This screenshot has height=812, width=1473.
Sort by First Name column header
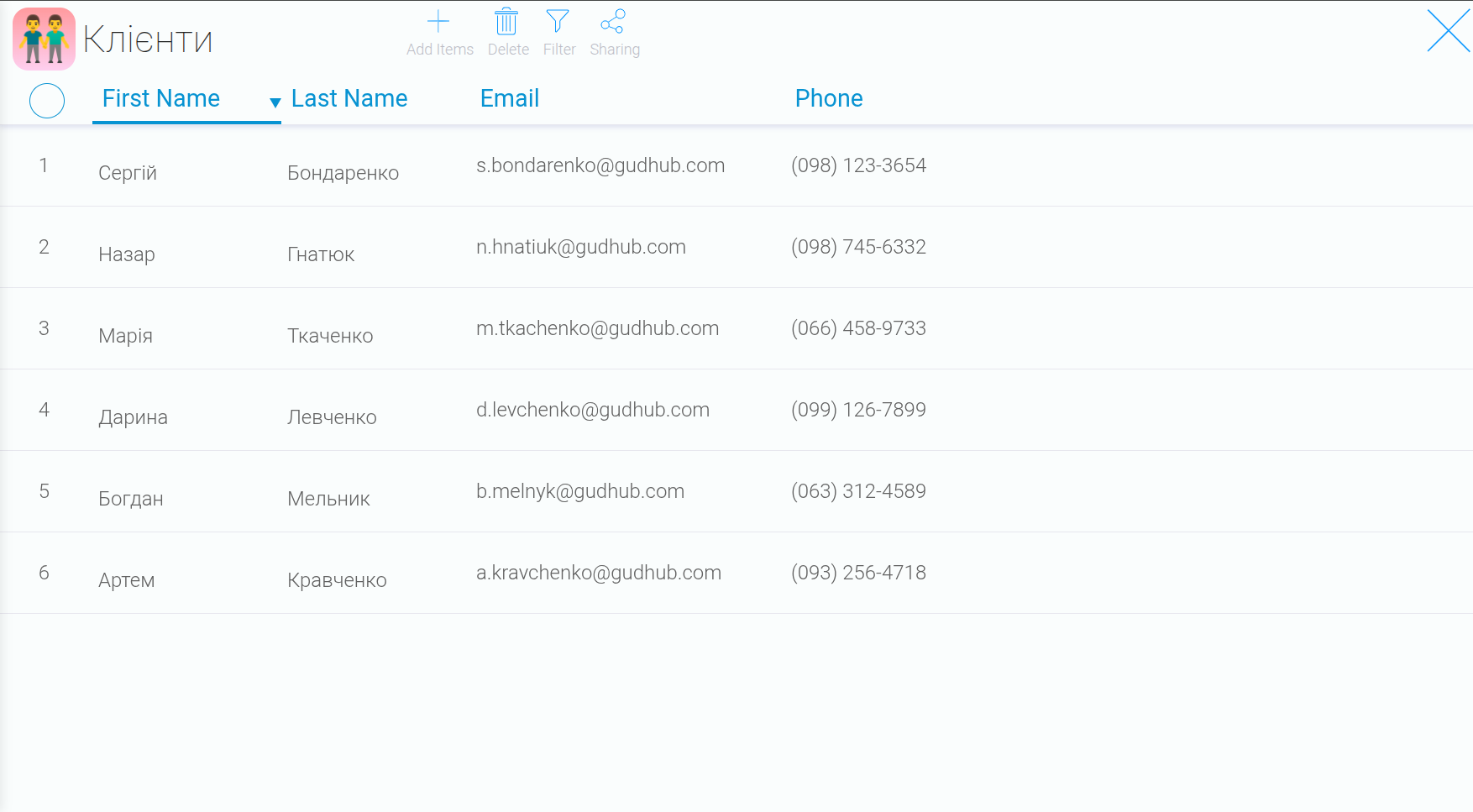tap(161, 98)
